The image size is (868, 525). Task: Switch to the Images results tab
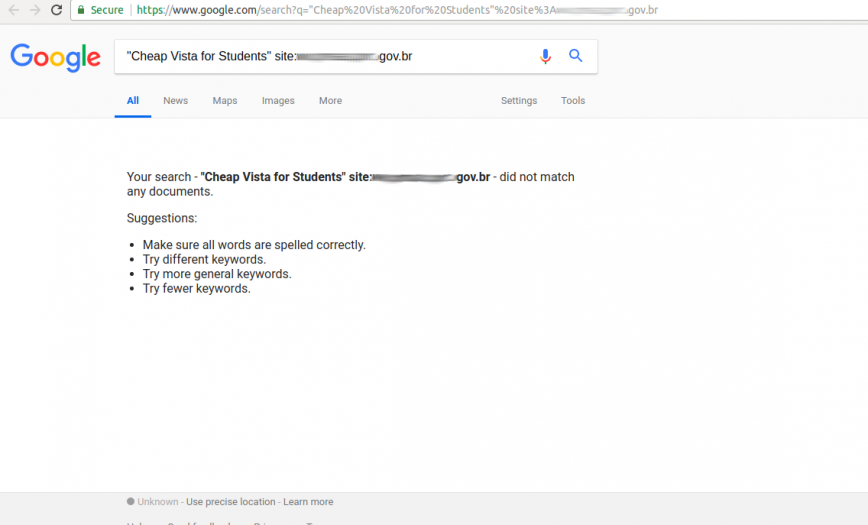(278, 101)
